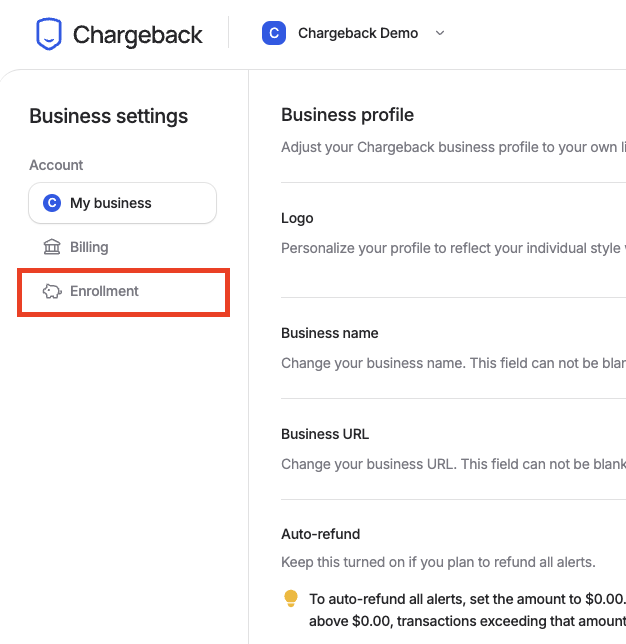Select the My business sidebar item

(x=122, y=203)
